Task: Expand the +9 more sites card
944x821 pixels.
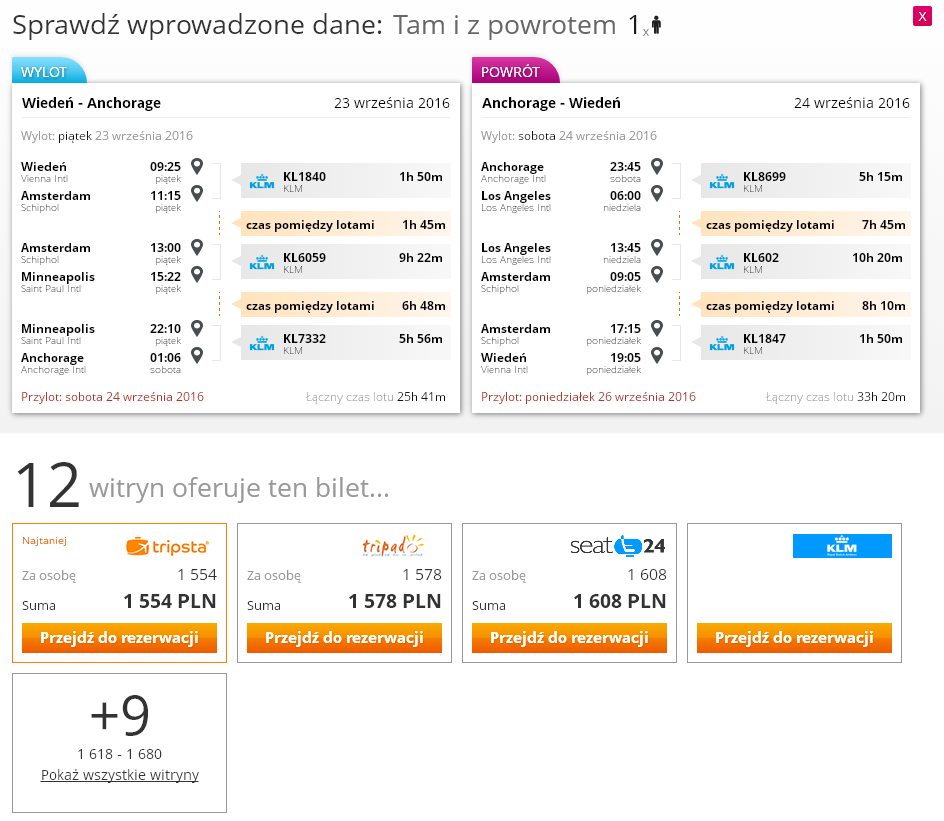Action: [119, 743]
